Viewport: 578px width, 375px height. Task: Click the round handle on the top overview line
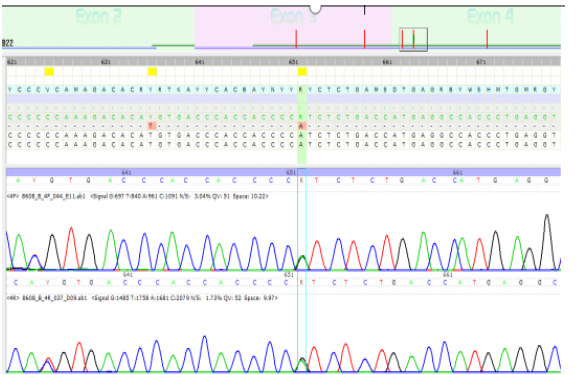coord(315,9)
